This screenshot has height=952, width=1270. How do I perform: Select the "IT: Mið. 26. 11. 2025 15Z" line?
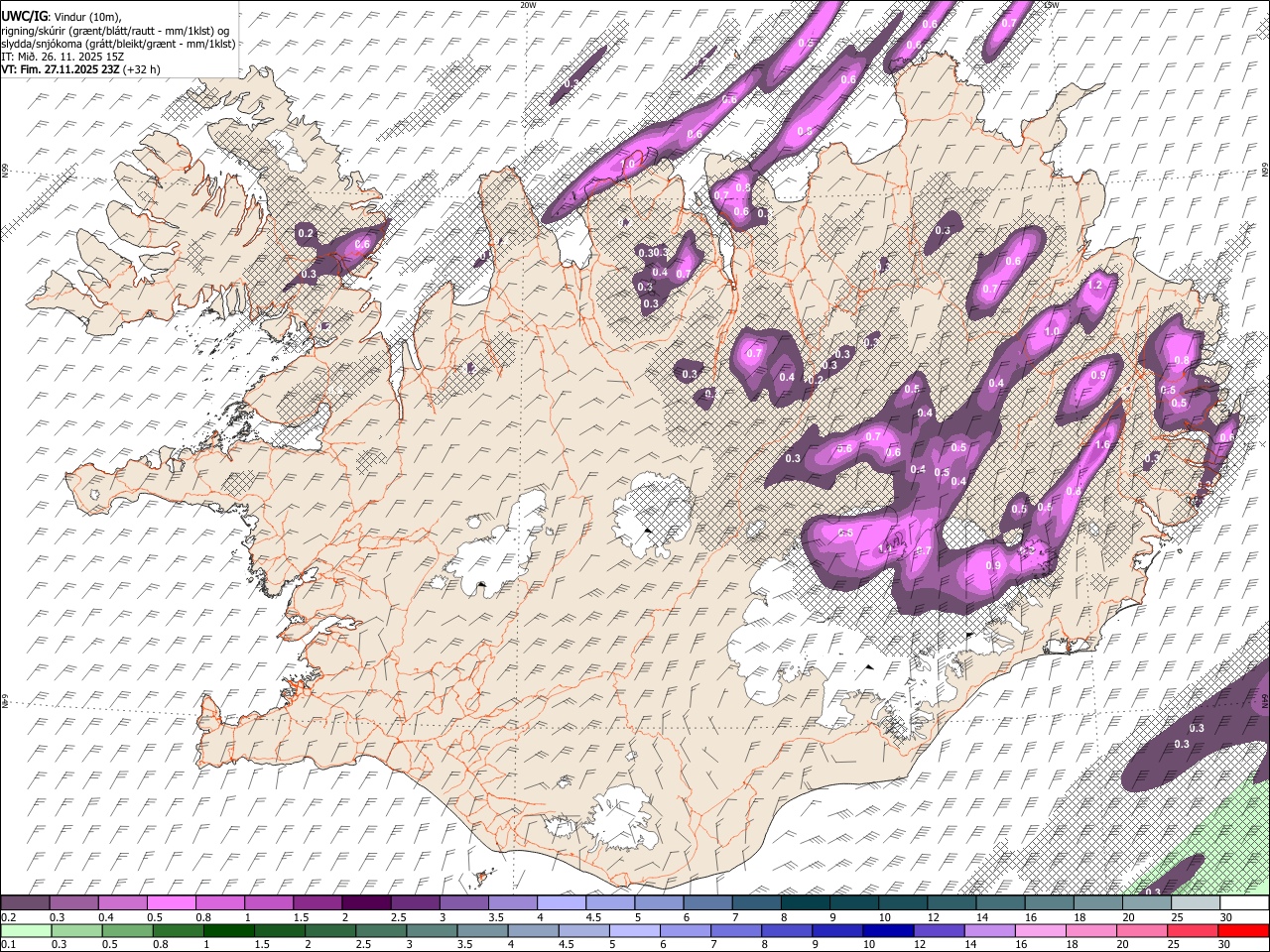click(63, 57)
